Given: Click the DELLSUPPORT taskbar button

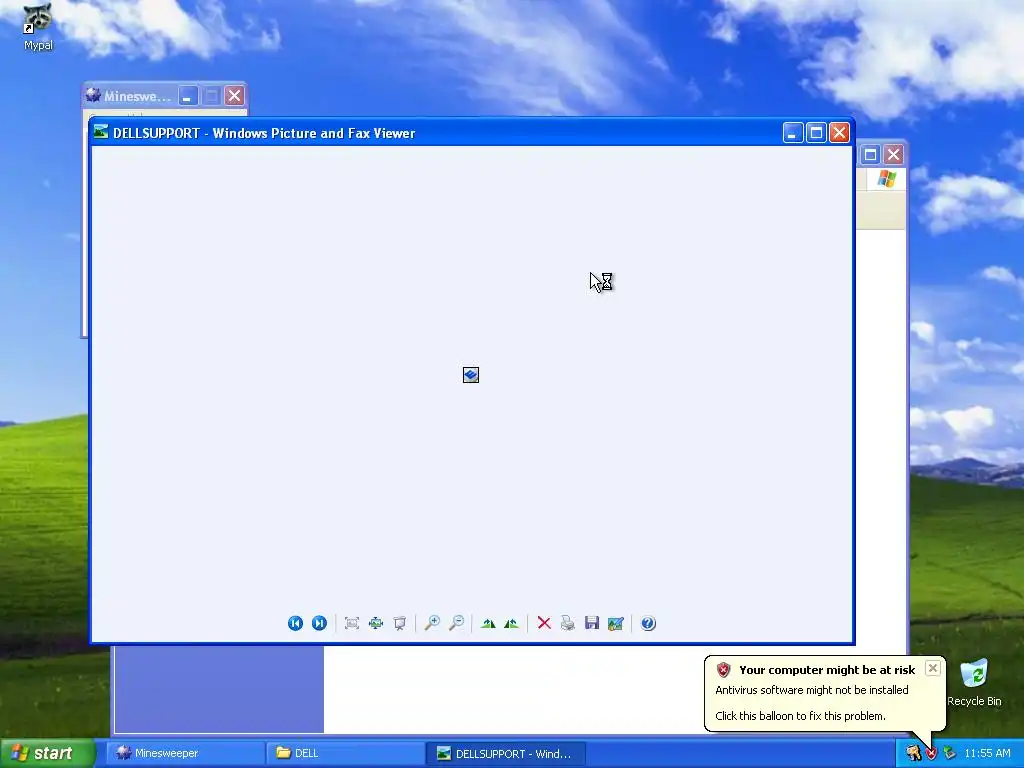Looking at the screenshot, I should tap(505, 753).
